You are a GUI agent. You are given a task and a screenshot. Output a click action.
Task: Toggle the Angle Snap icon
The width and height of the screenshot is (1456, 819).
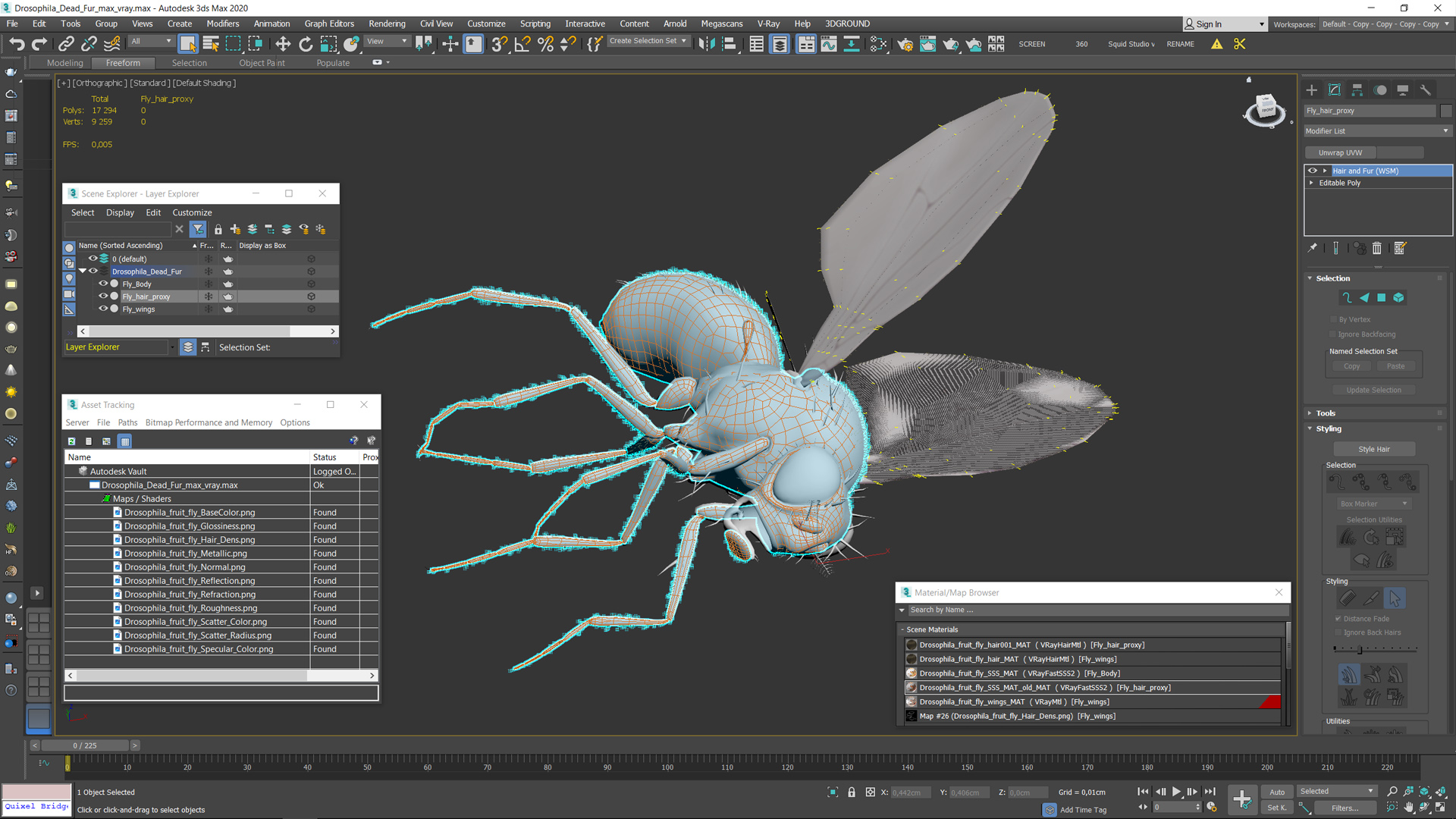522,44
